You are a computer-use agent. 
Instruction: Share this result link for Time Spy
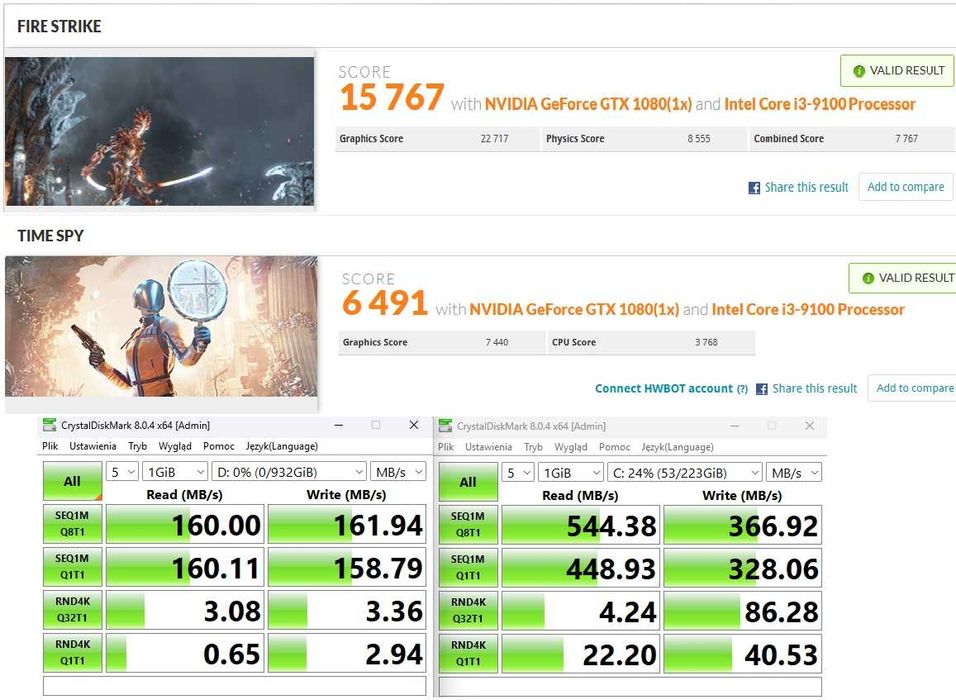[815, 388]
